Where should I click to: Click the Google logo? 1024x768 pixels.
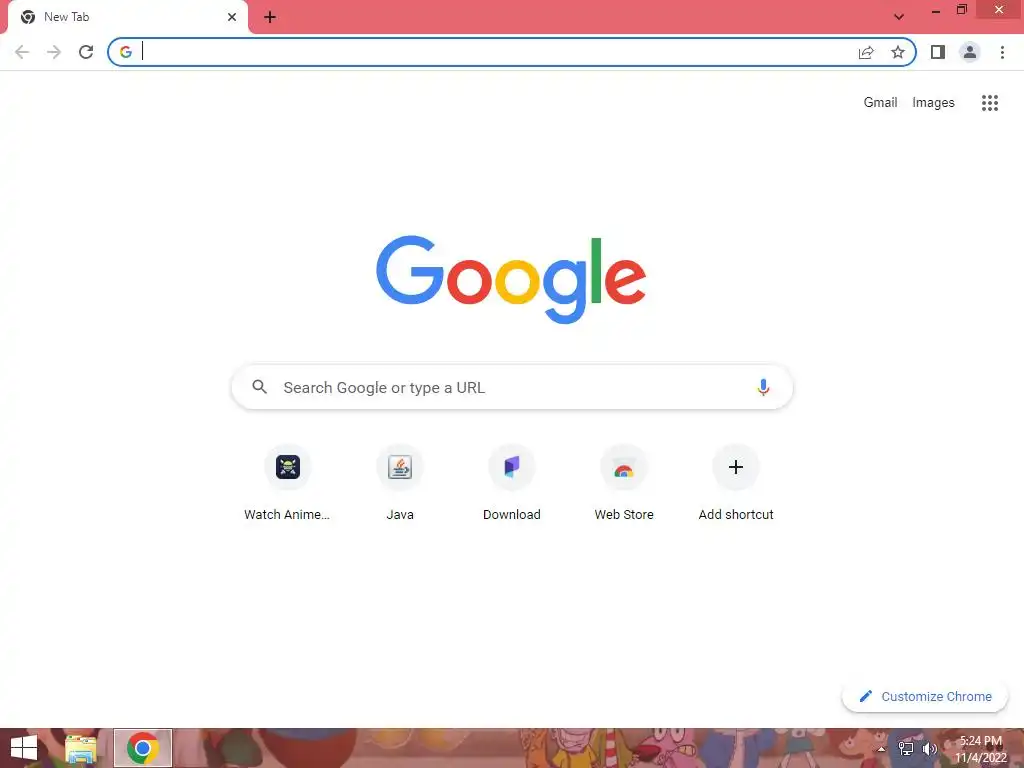[511, 279]
